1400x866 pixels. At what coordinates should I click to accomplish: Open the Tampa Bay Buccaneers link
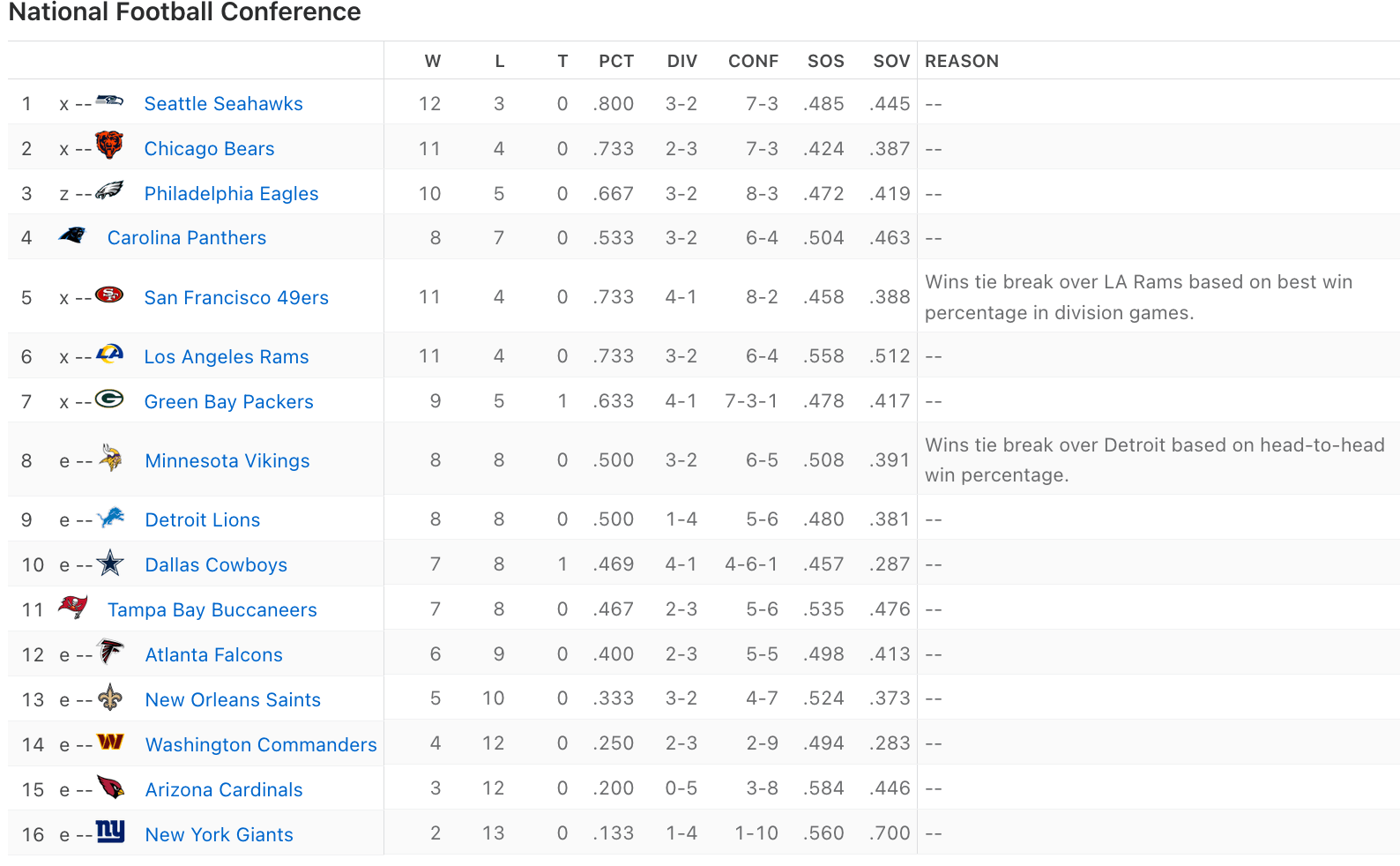(x=212, y=610)
